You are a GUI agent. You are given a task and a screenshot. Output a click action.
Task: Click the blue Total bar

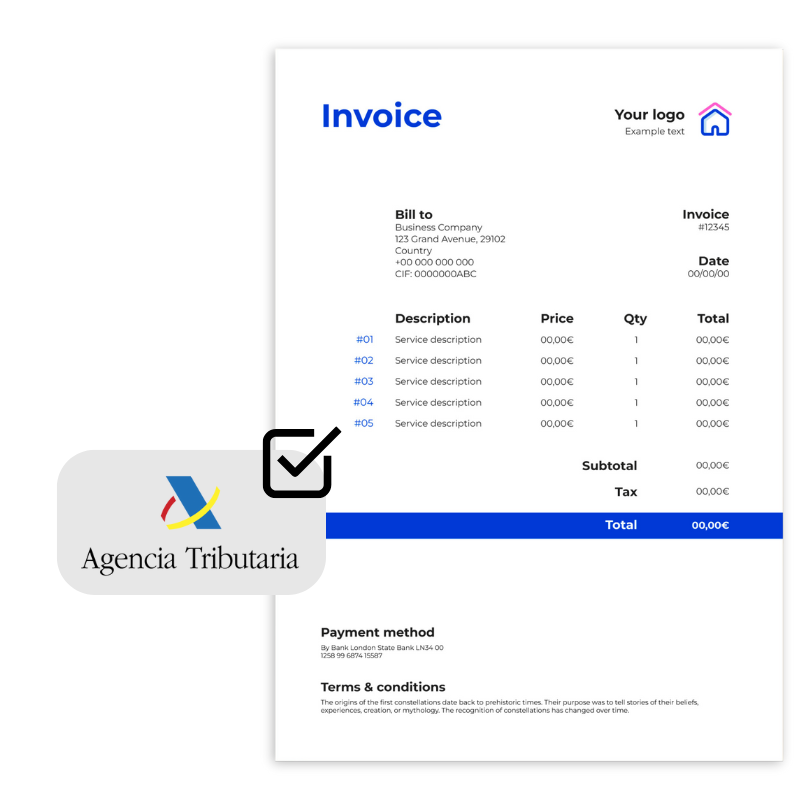(x=554, y=526)
